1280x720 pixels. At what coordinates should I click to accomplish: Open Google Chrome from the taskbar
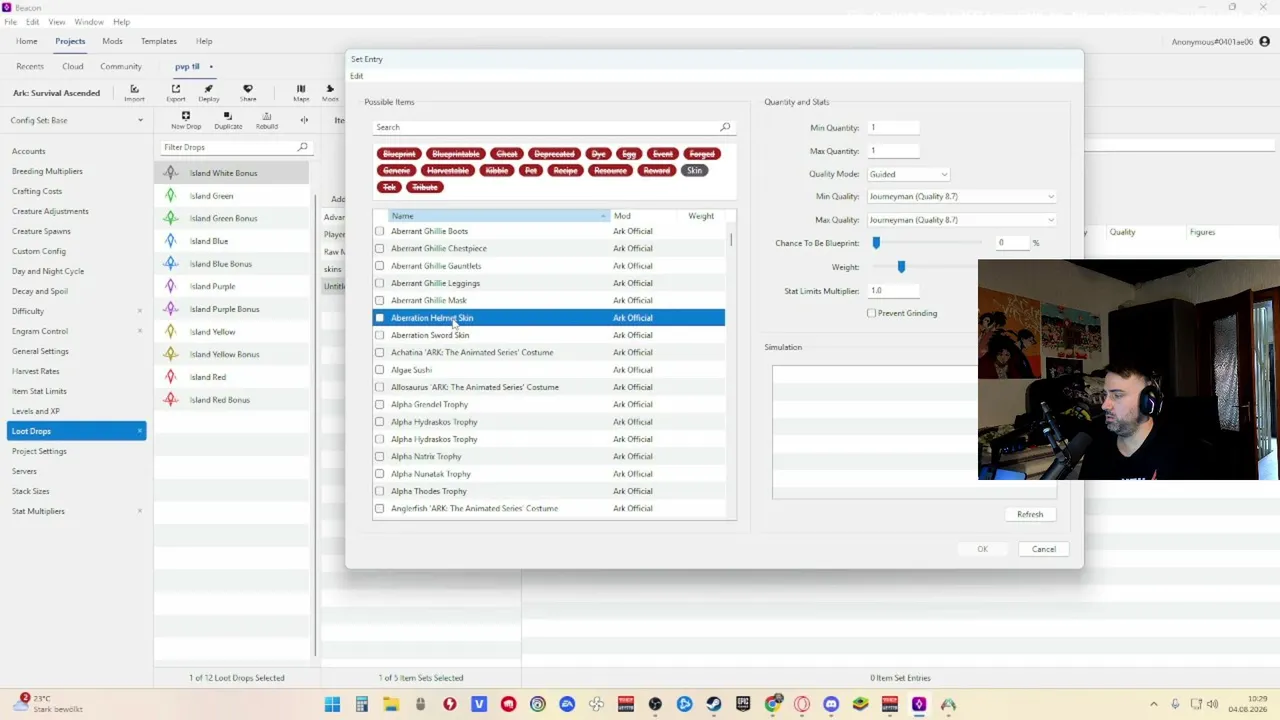coord(772,704)
